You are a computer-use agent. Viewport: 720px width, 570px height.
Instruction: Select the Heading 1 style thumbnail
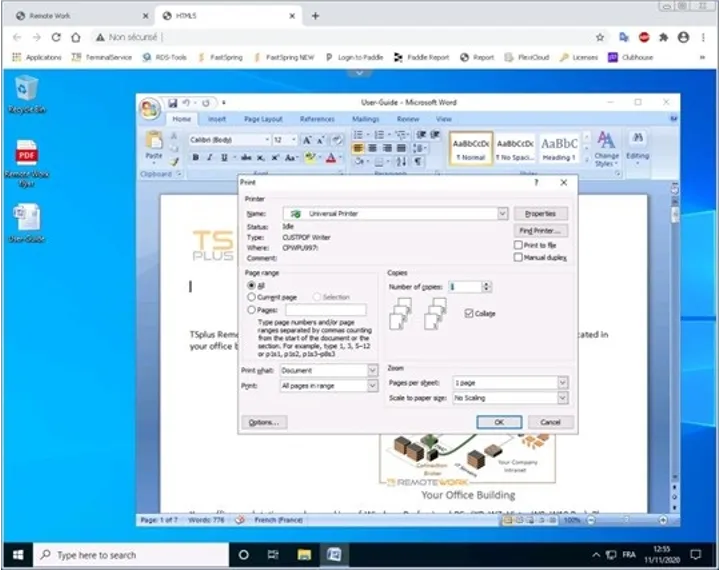pyautogui.click(x=559, y=148)
